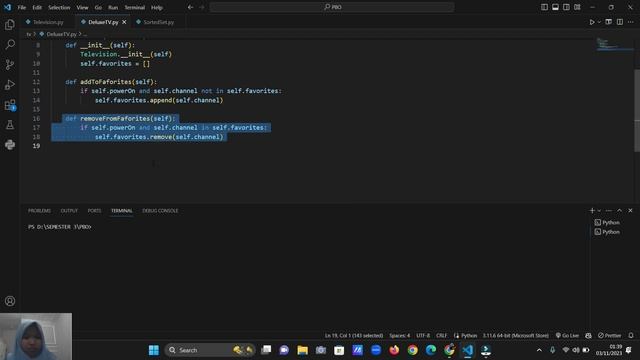
Task: Open the Help menu
Action: [157, 7]
